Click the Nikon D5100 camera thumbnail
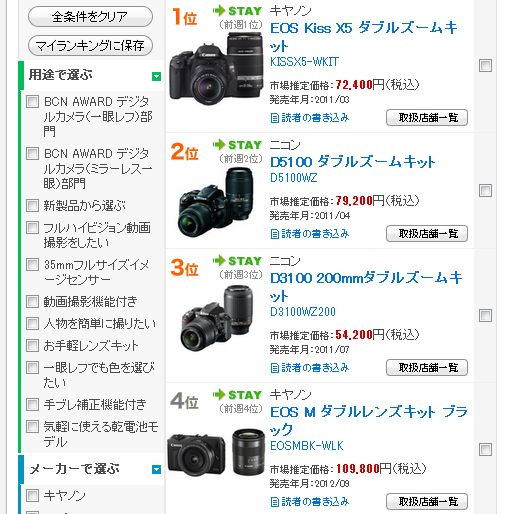The image size is (507, 514). point(217,202)
